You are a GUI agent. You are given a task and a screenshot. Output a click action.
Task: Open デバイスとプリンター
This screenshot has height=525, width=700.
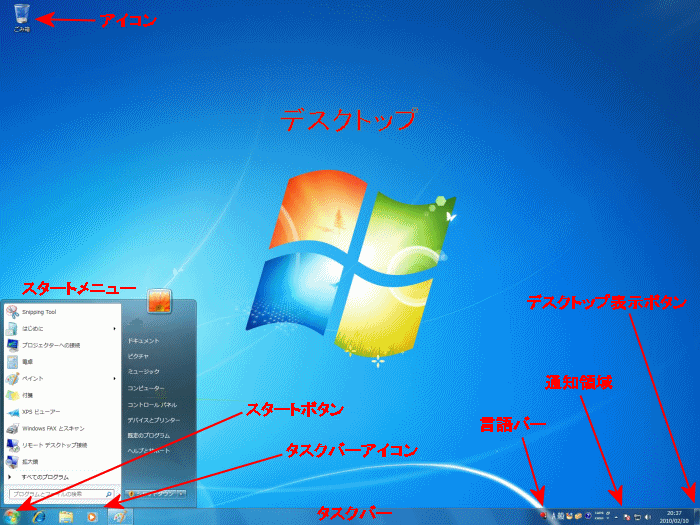[x=154, y=420]
